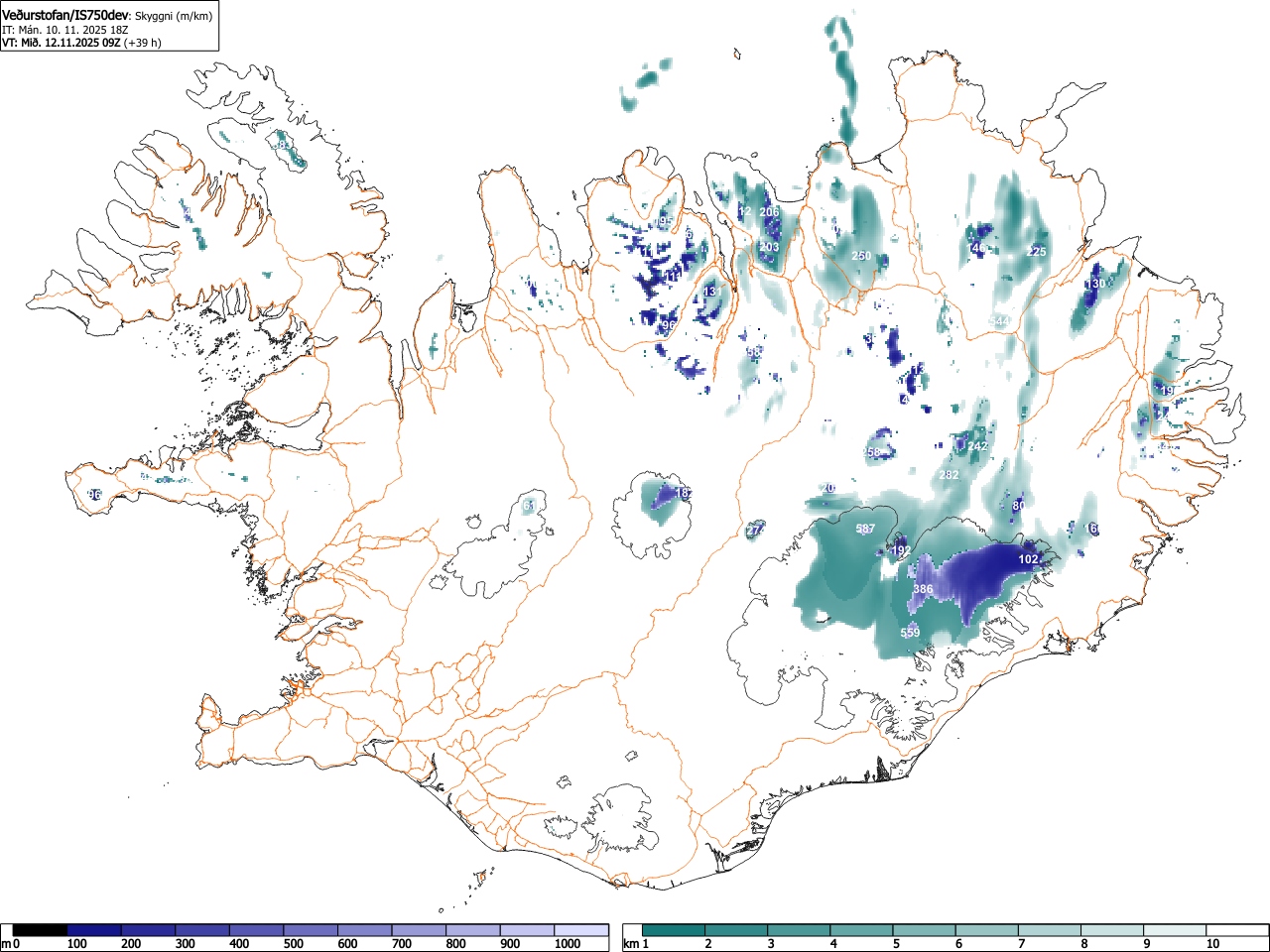Select the 600–700 m lavender legend segment
This screenshot has width=1270, height=952.
(x=365, y=930)
